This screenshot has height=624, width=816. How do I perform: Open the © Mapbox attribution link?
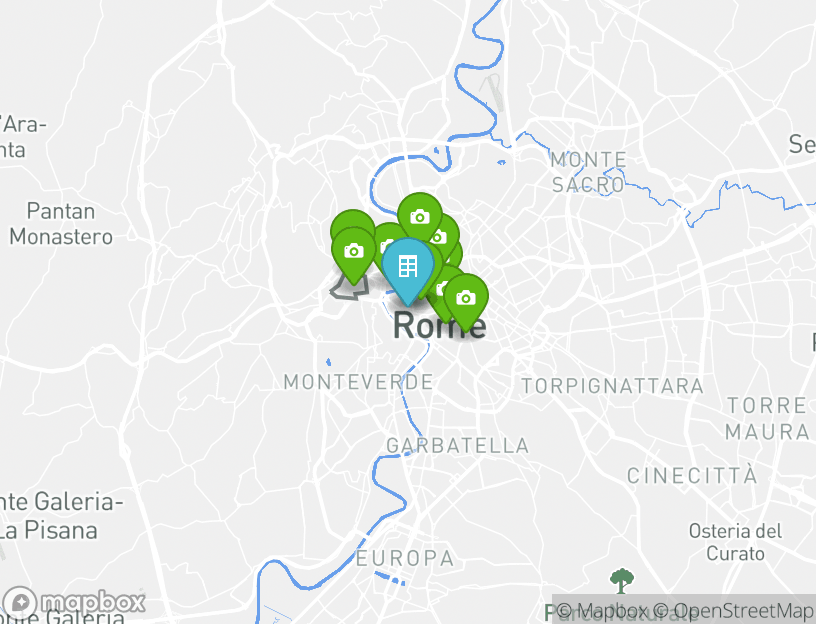pos(602,611)
